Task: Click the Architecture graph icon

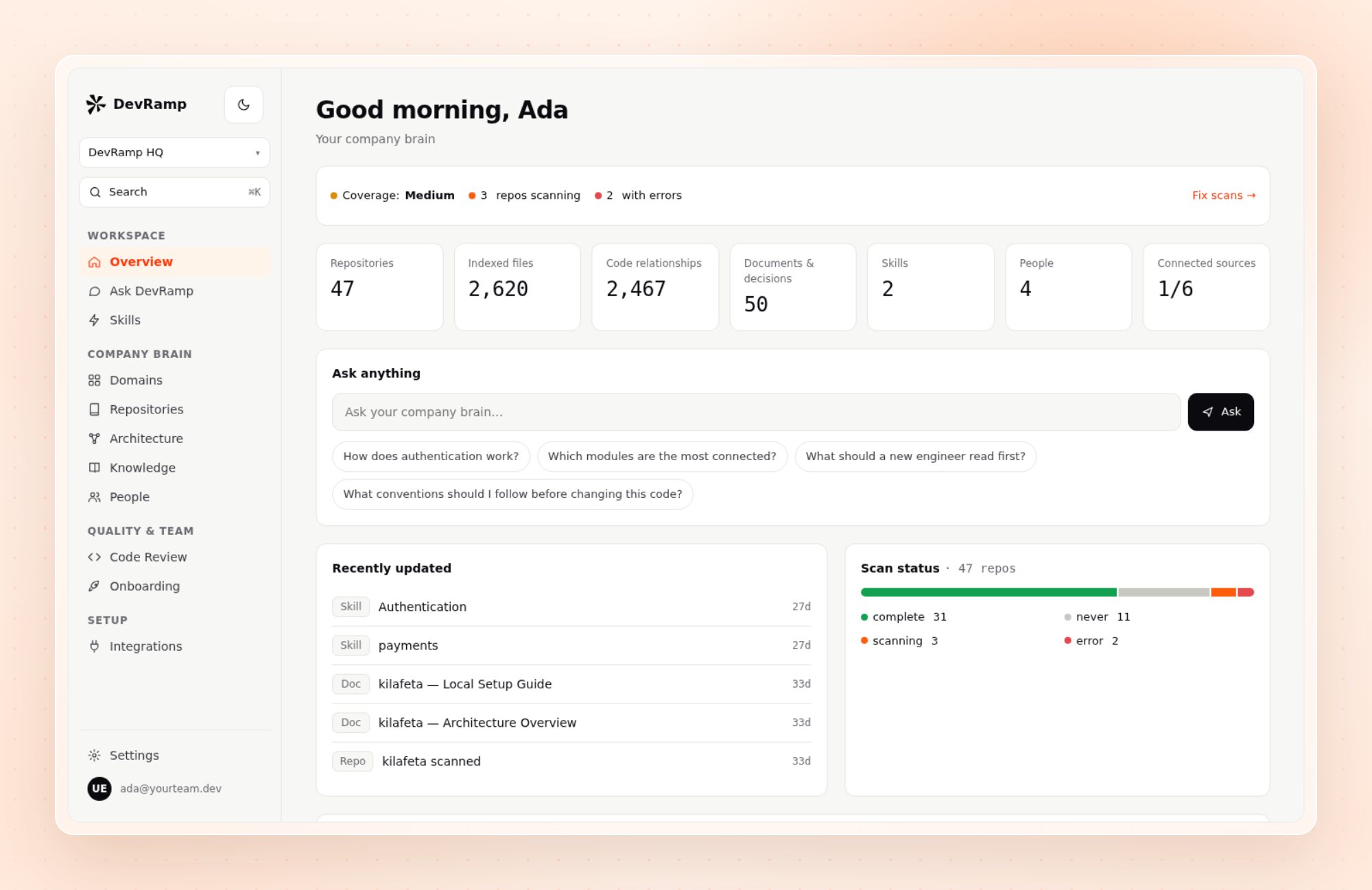Action: [x=95, y=439]
